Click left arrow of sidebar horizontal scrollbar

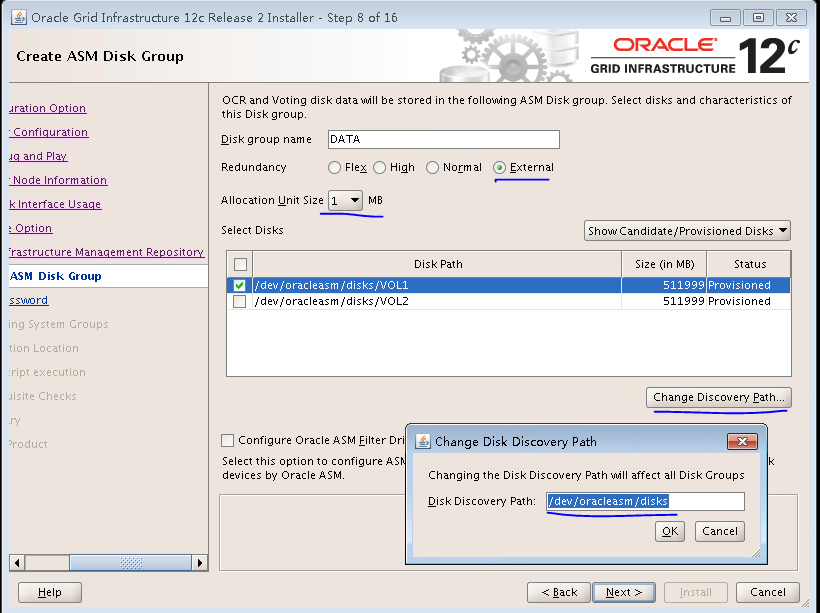pos(17,563)
